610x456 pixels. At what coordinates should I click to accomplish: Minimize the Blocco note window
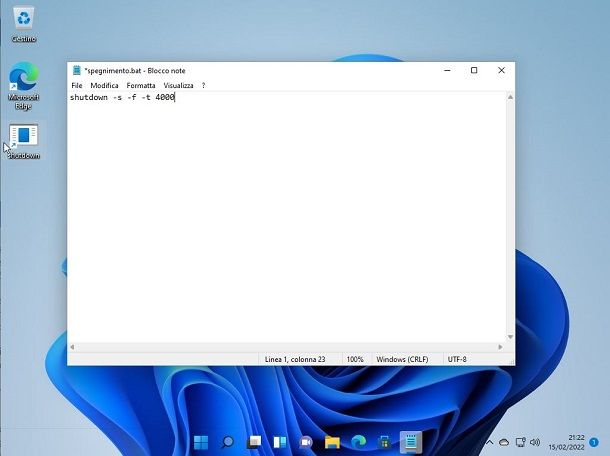click(x=447, y=70)
